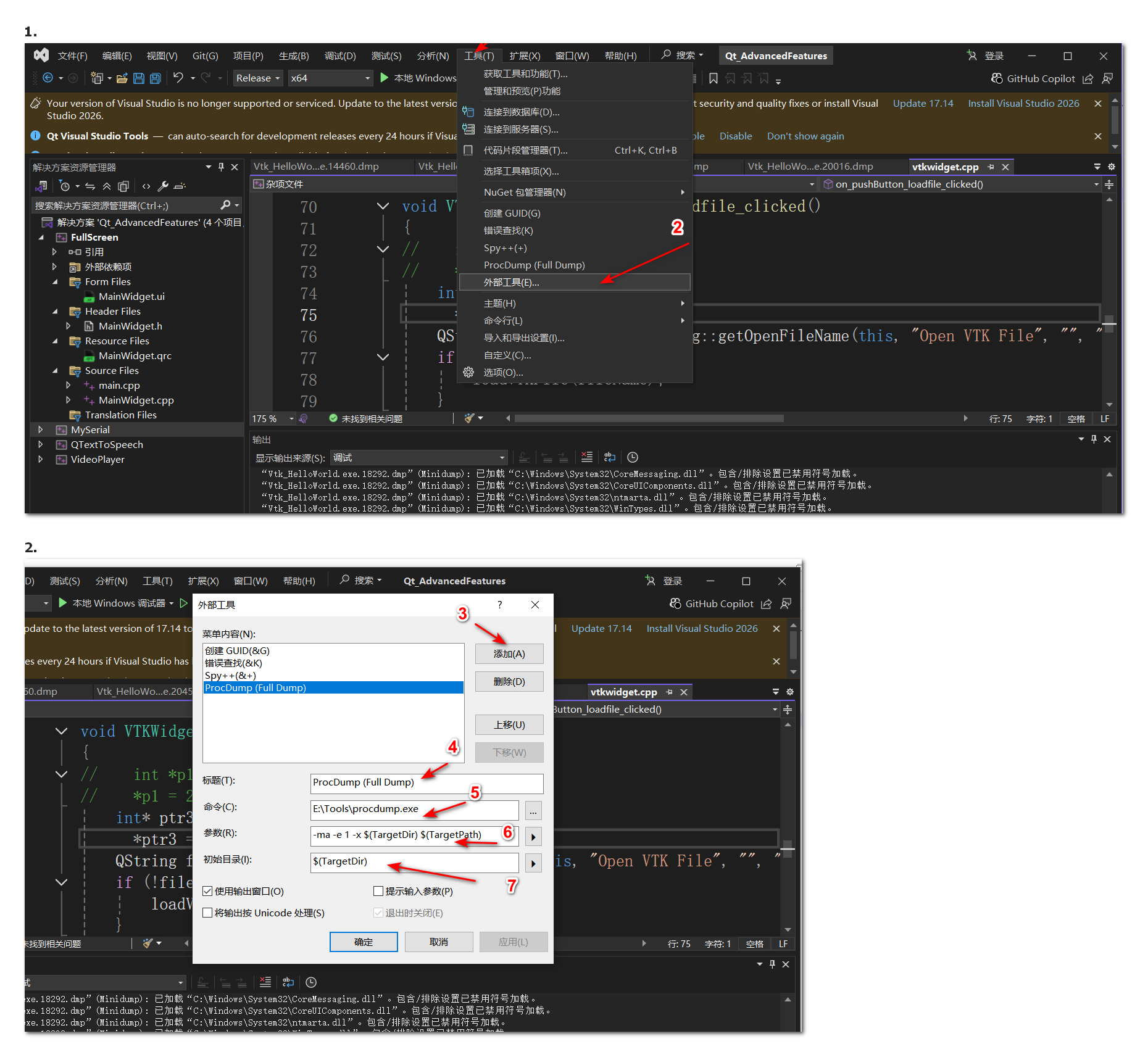
Task: Click the clock icon in the second window's output toolbar
Action: tap(311, 982)
